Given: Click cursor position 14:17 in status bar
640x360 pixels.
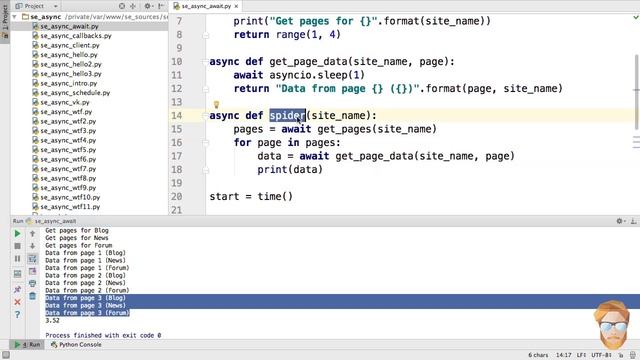Looking at the screenshot, I should coord(563,355).
